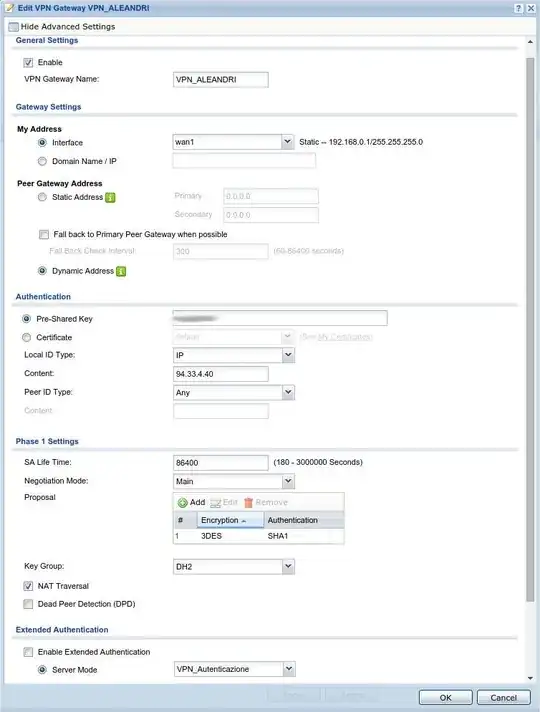Click the Static Address info icon
The image size is (540, 712).
(x=110, y=198)
